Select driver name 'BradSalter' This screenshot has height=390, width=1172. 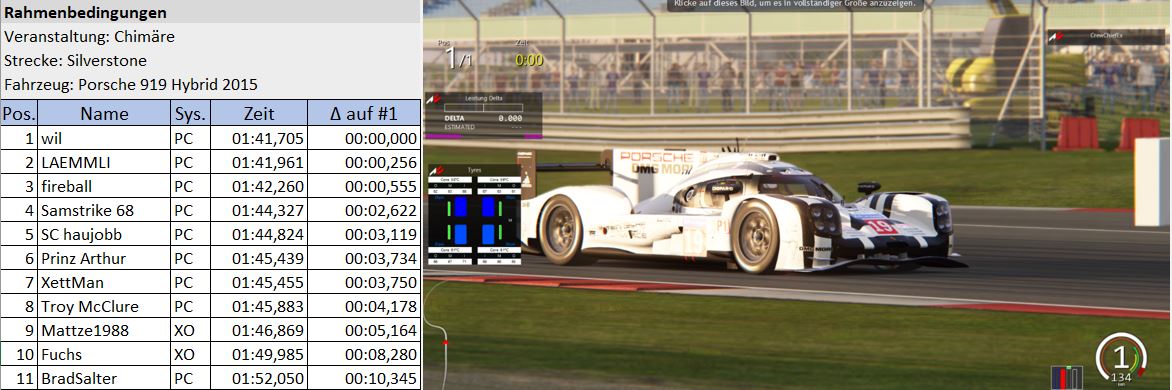pos(79,377)
